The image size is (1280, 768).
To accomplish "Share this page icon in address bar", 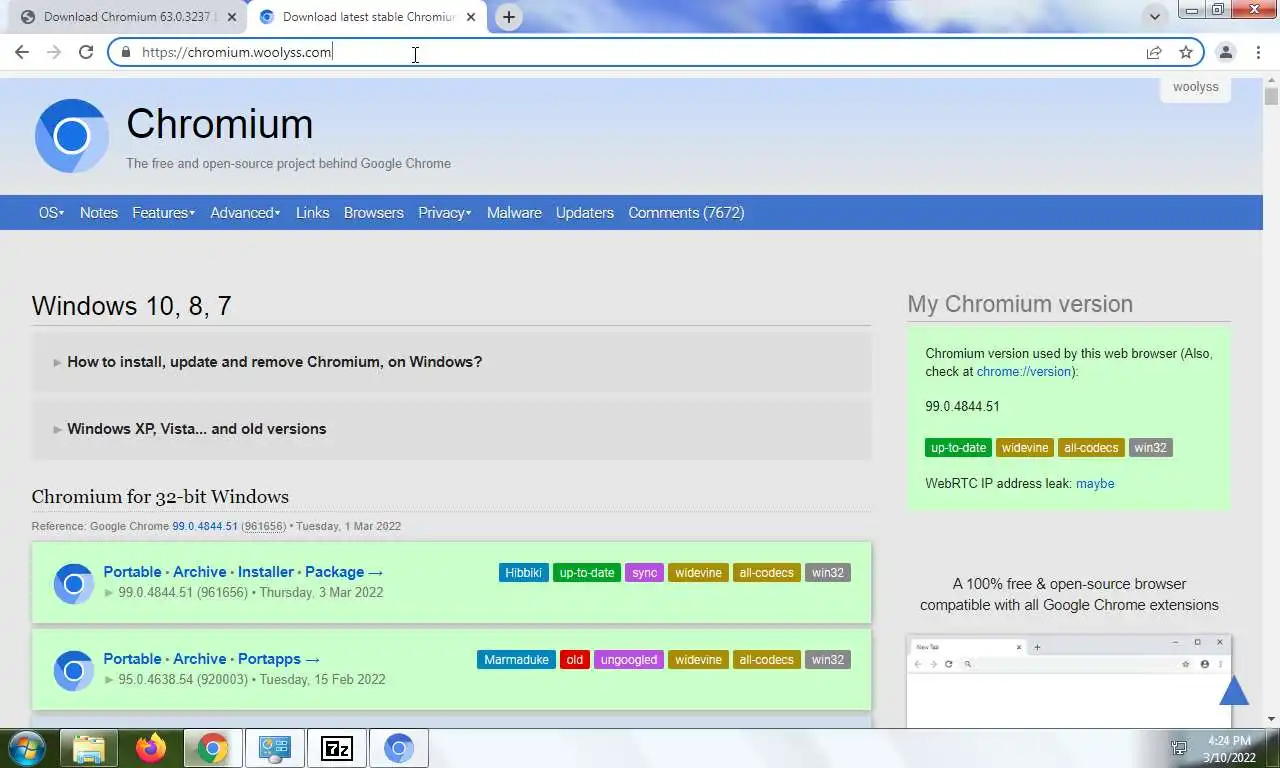I will point(1154,52).
